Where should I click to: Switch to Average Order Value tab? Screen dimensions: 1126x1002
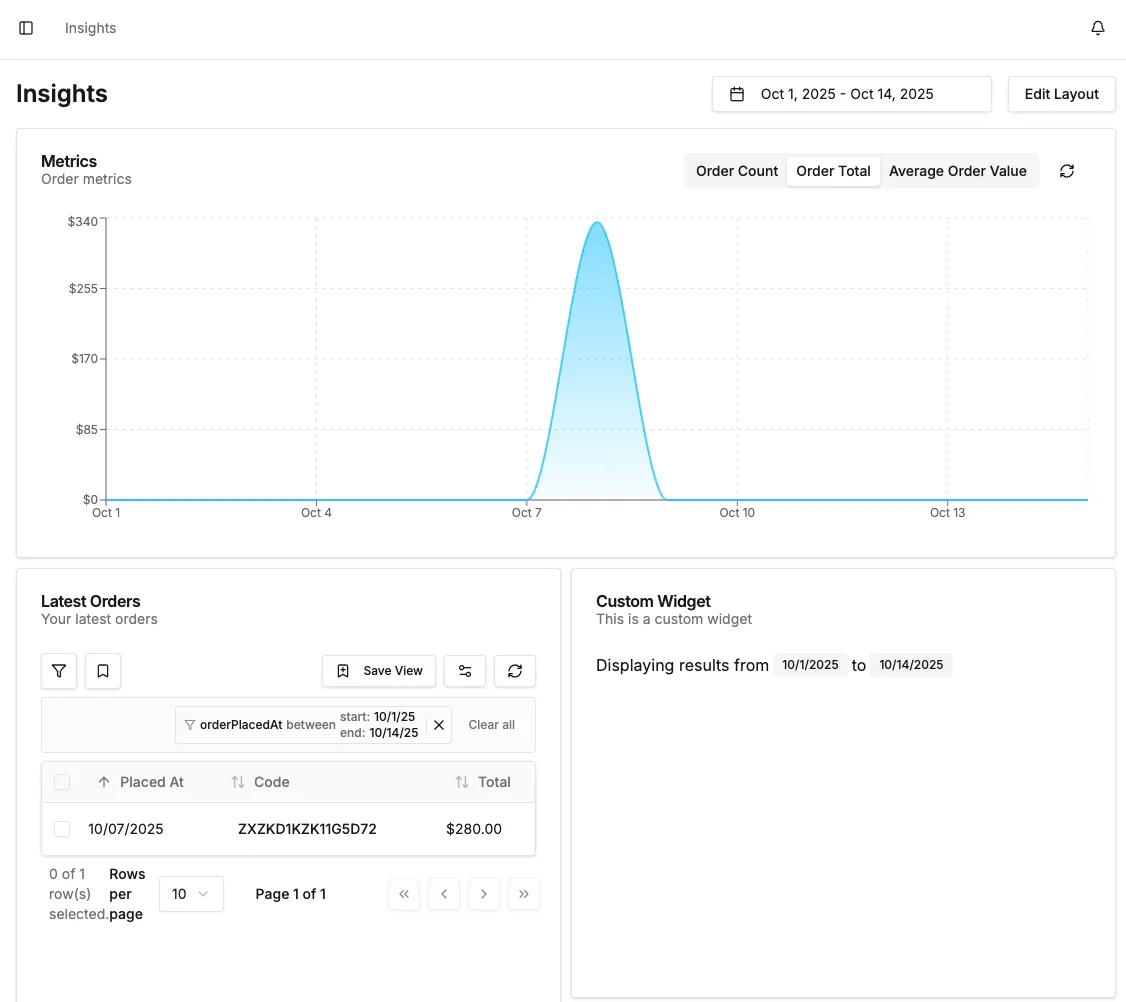957,171
